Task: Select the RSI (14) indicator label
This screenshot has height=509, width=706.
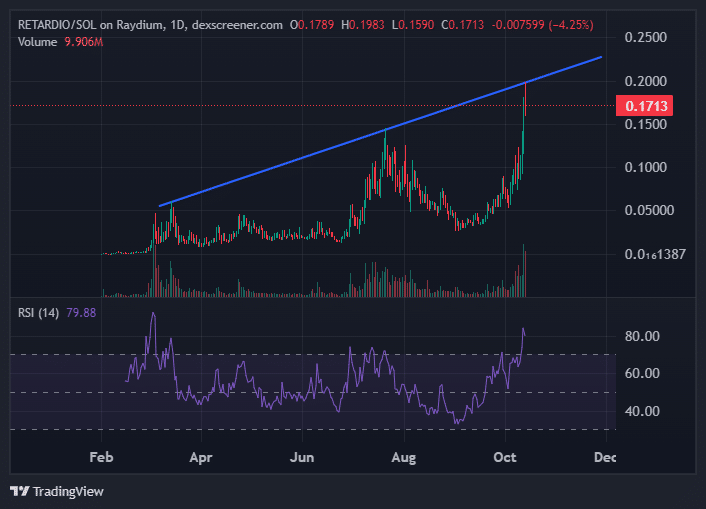Action: (x=39, y=313)
